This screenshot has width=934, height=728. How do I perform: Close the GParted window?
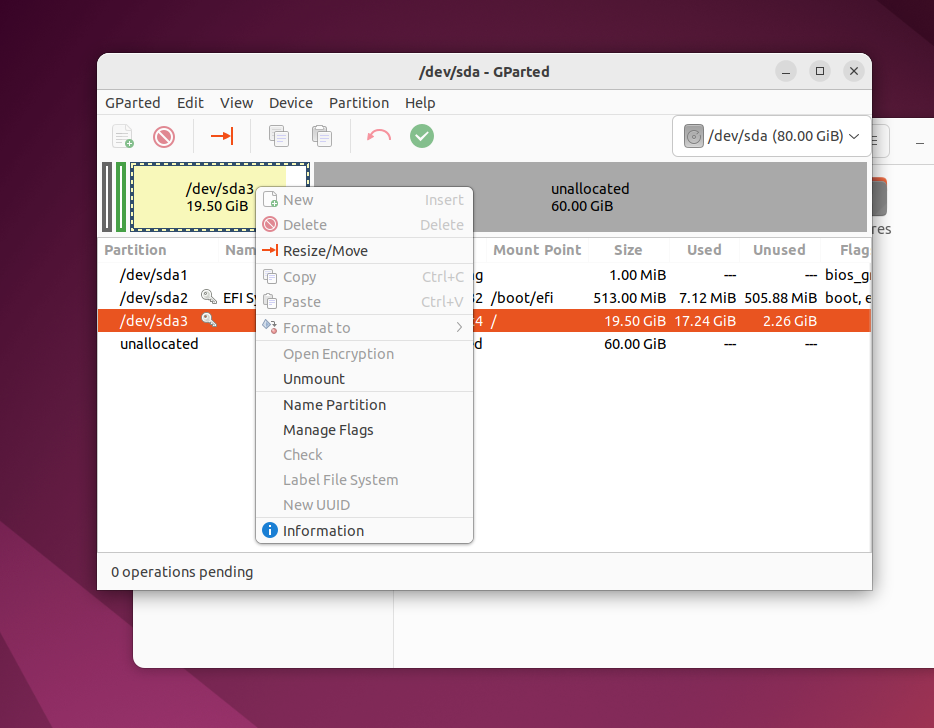pos(854,71)
